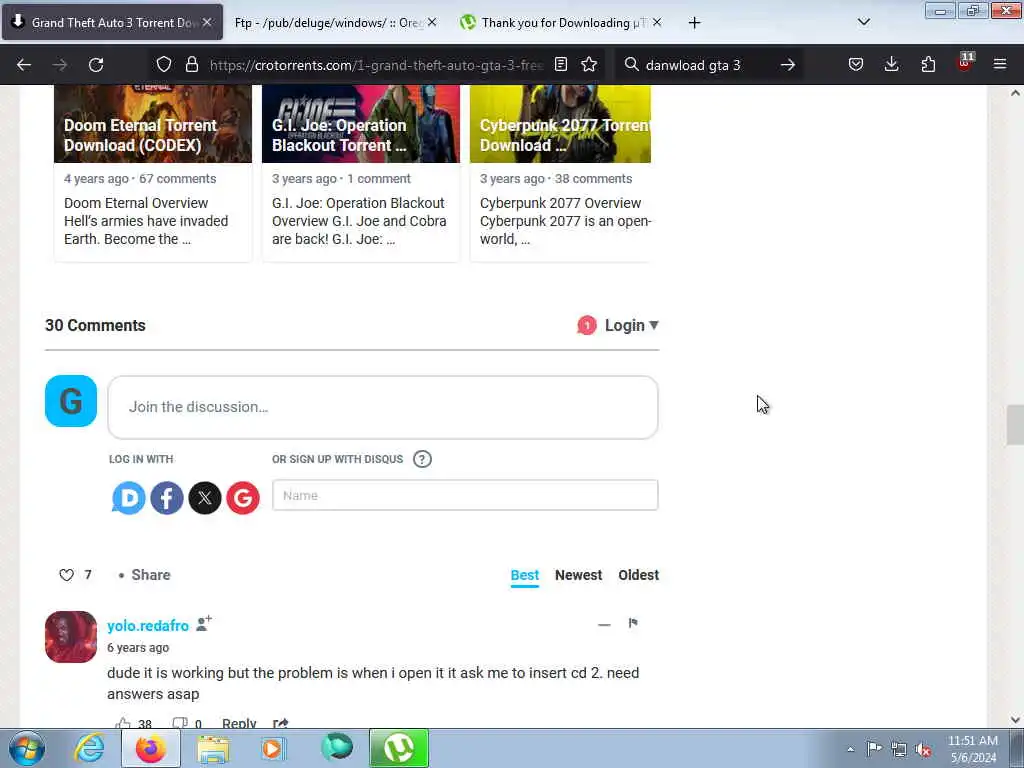This screenshot has width=1024, height=768.
Task: Open yolo.redafro's profile link
Action: 148,626
